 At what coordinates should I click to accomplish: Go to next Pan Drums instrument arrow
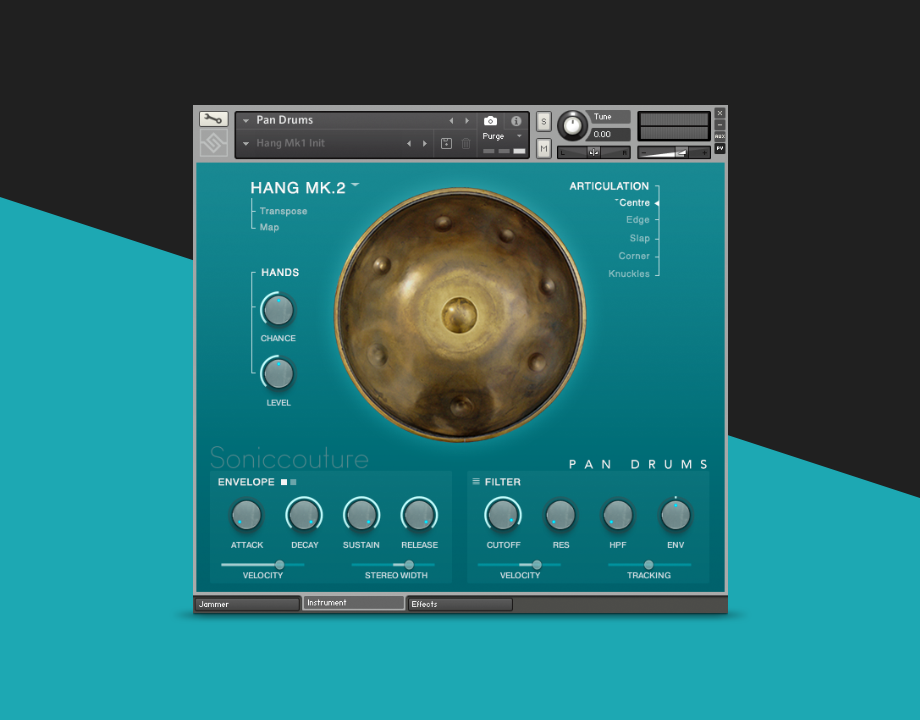(466, 121)
